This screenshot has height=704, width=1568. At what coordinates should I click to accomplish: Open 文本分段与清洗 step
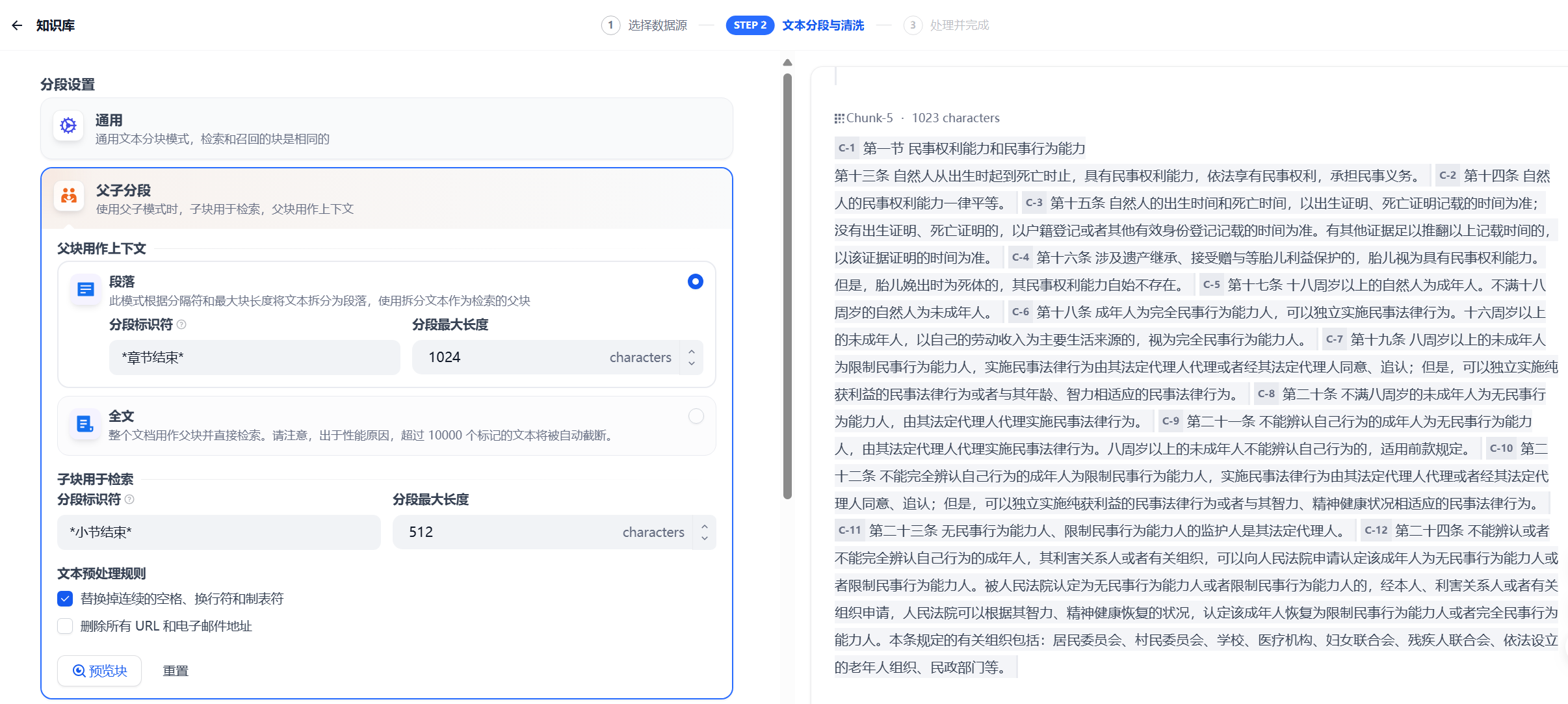pyautogui.click(x=823, y=25)
